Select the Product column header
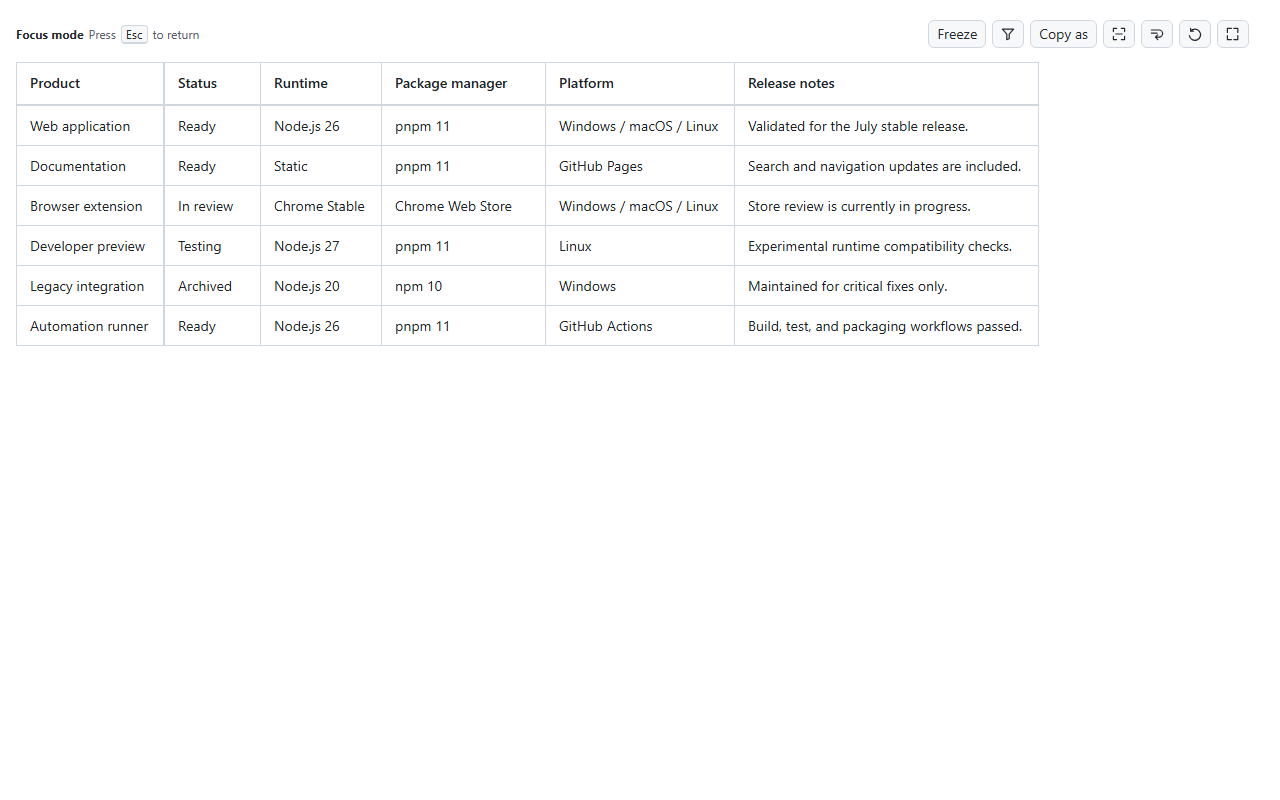The image size is (1280, 800). 90,84
